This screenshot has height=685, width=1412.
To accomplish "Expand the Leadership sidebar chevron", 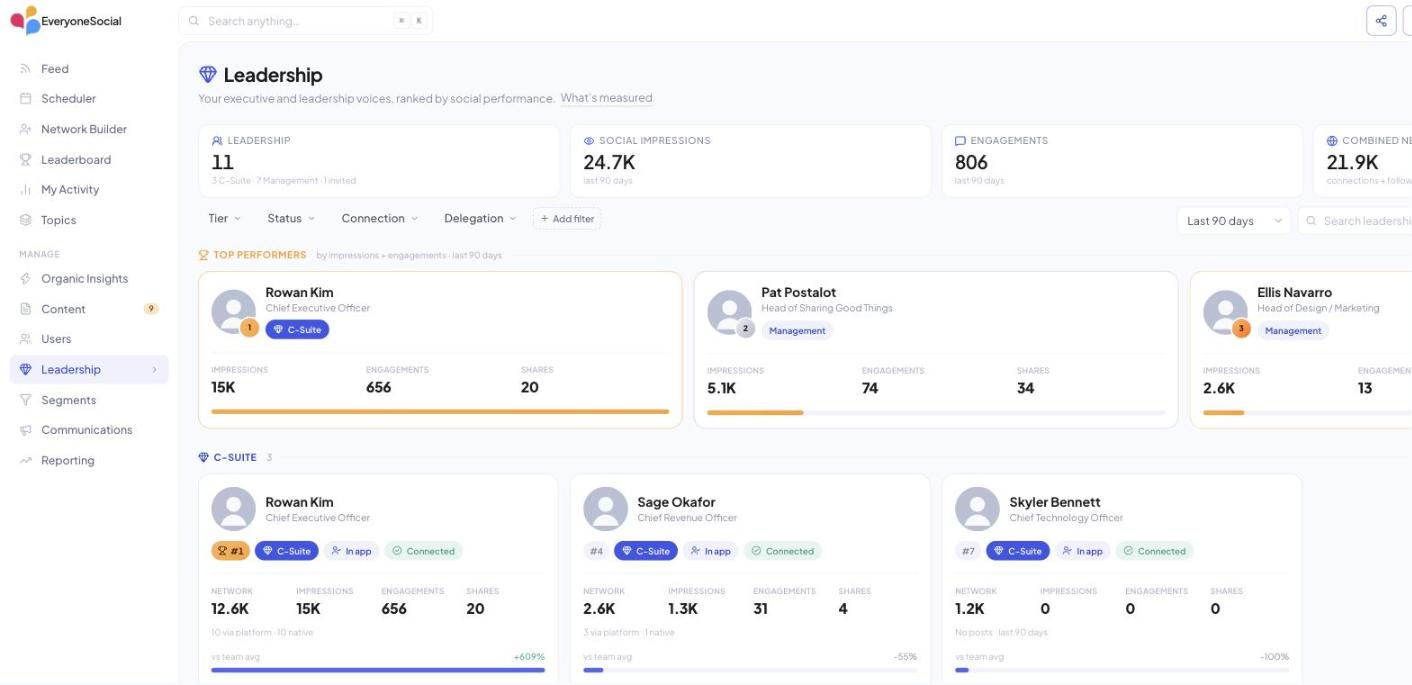I will click(154, 369).
